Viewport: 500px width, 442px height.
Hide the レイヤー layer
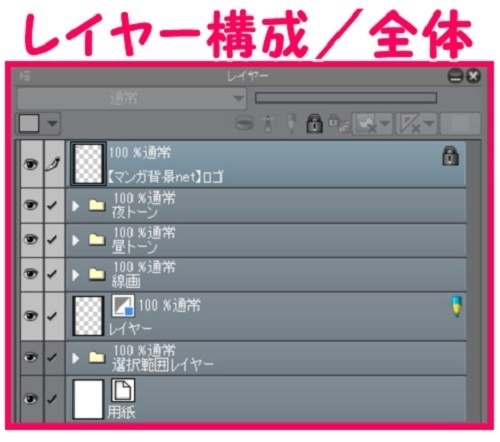coord(31,316)
